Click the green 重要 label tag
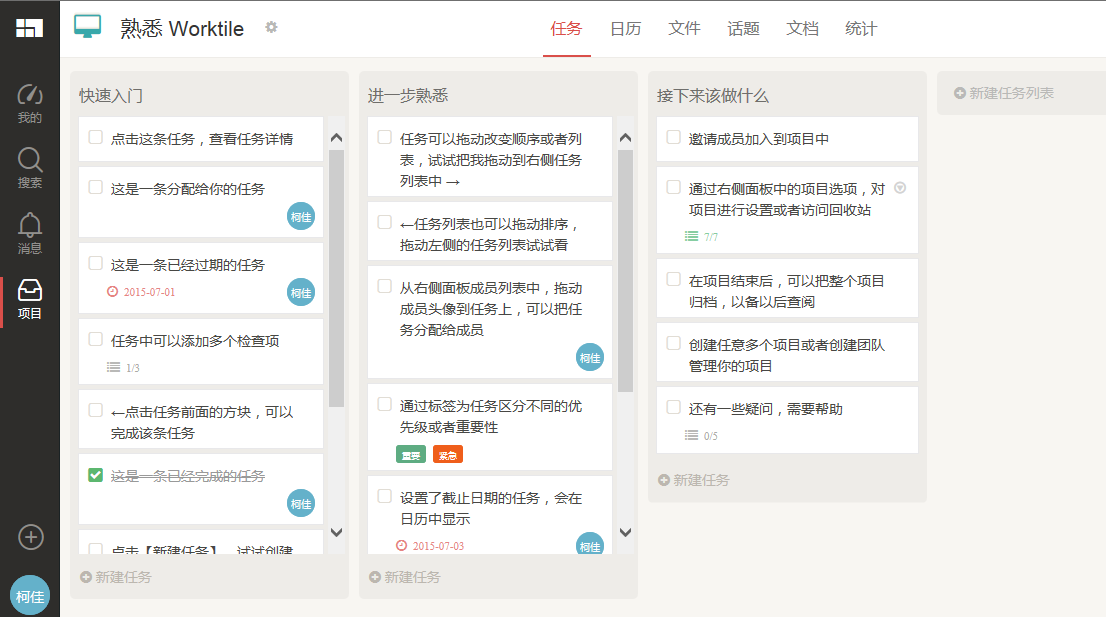The image size is (1106, 620). [x=411, y=455]
